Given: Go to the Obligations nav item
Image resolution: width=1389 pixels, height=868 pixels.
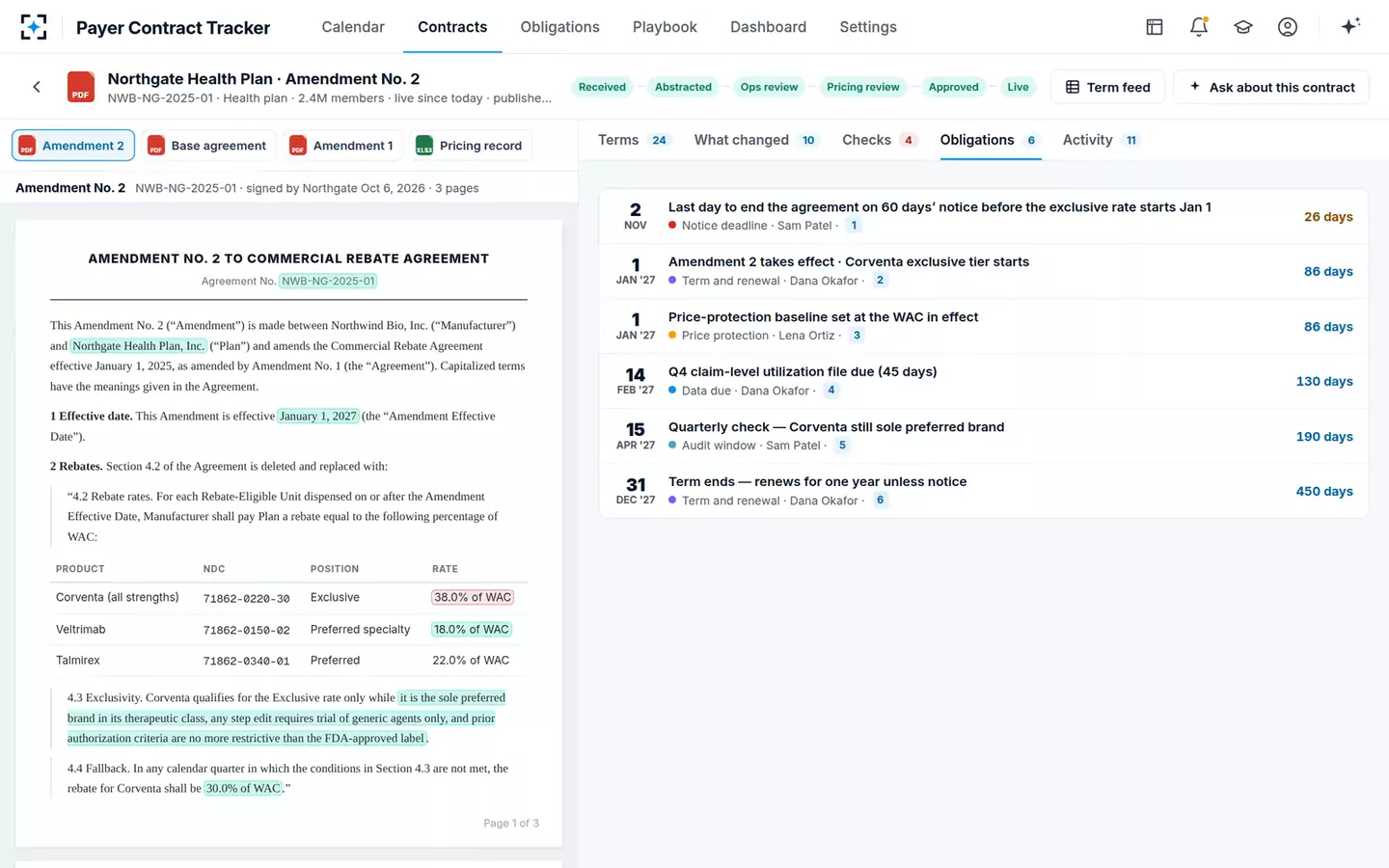Looking at the screenshot, I should [x=559, y=27].
